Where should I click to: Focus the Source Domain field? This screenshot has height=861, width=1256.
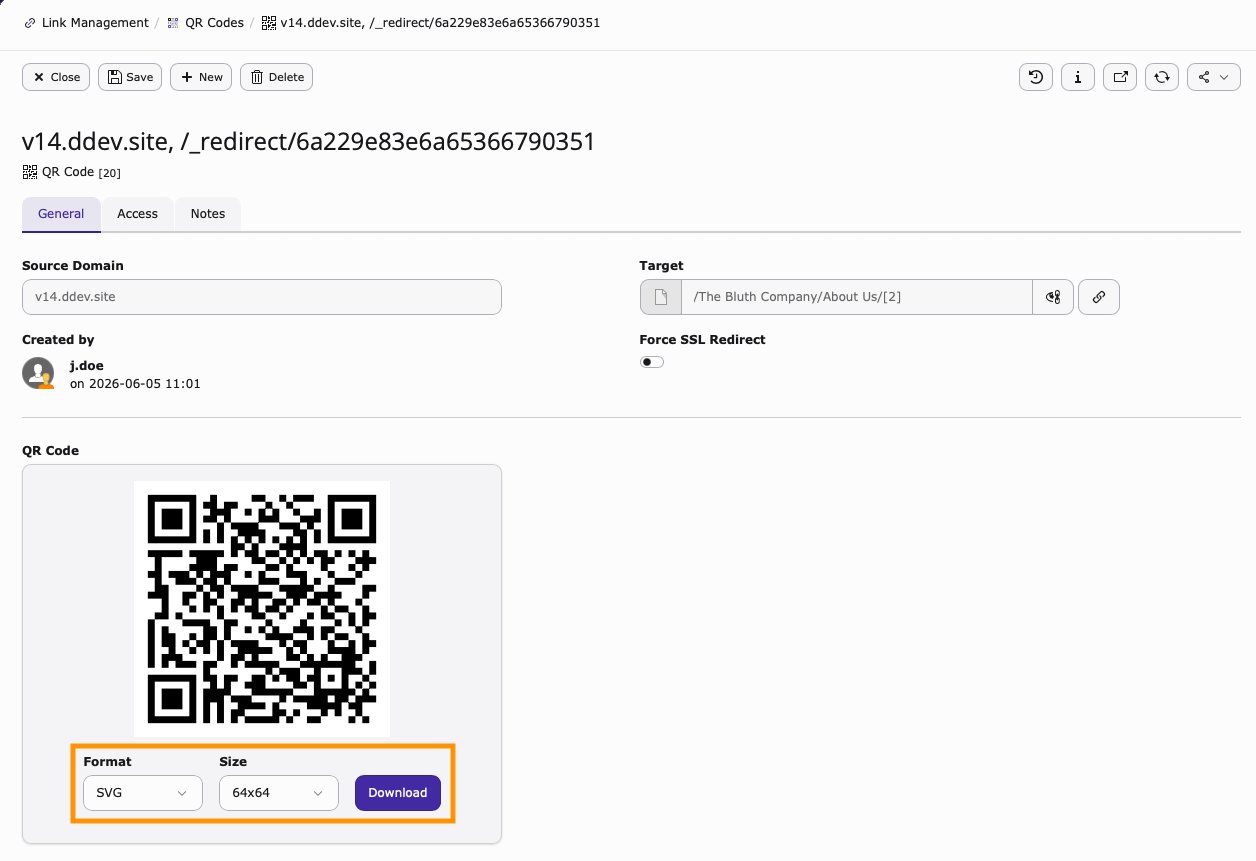pos(262,297)
